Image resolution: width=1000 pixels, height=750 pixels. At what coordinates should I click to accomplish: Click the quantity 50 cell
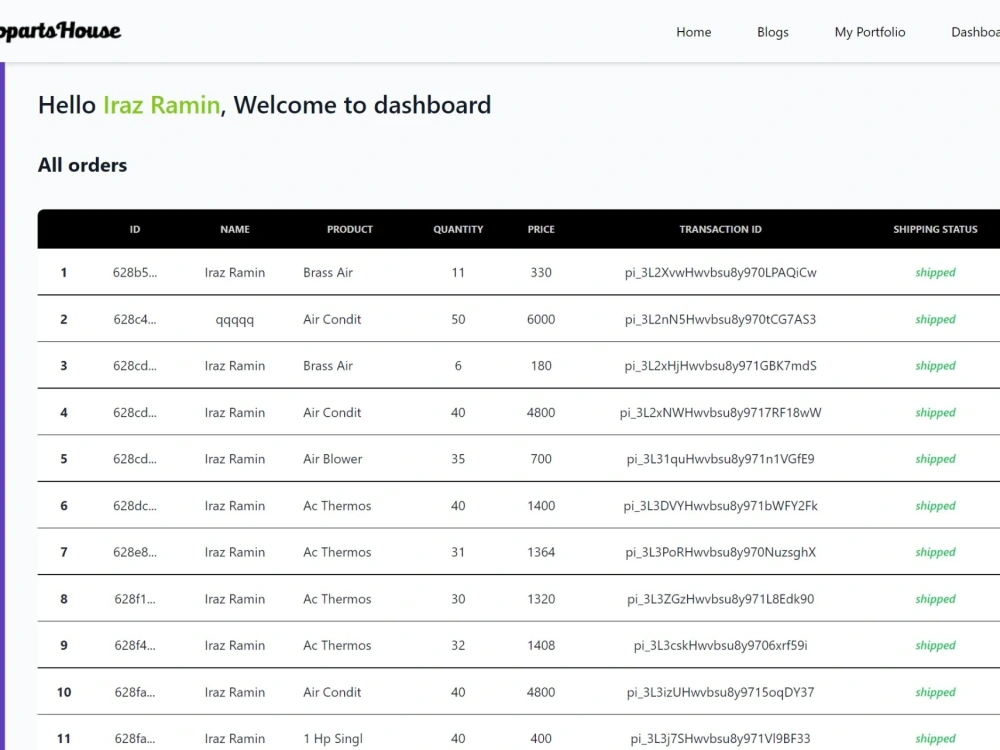(458, 319)
